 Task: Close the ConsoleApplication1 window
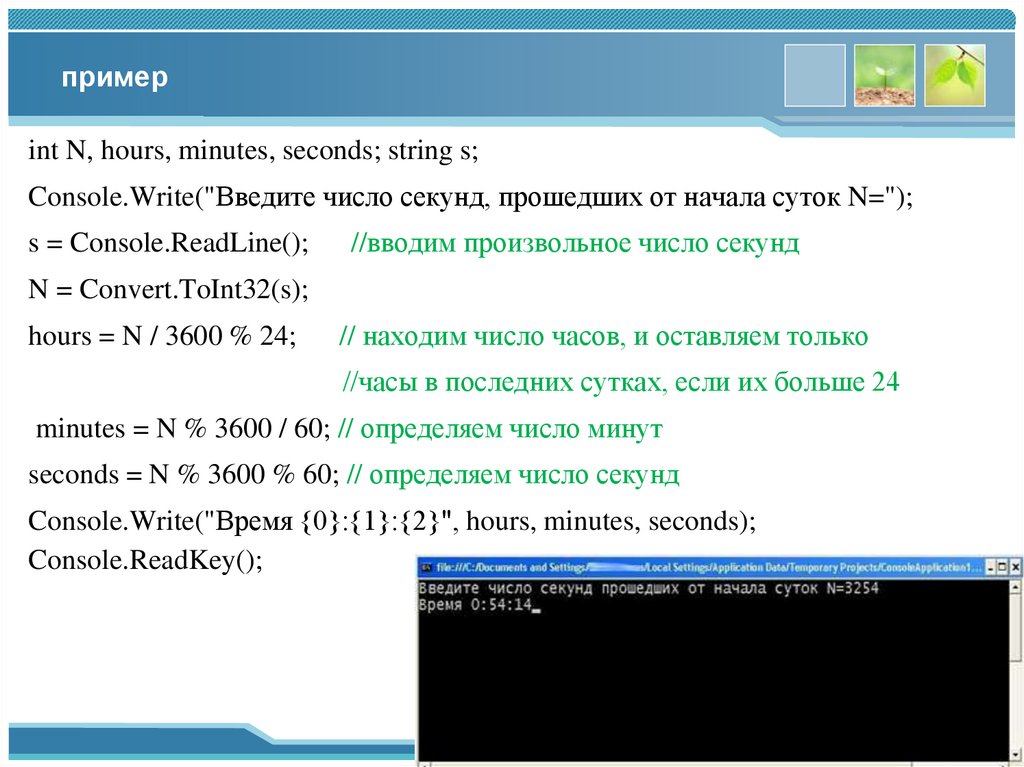coord(1014,565)
